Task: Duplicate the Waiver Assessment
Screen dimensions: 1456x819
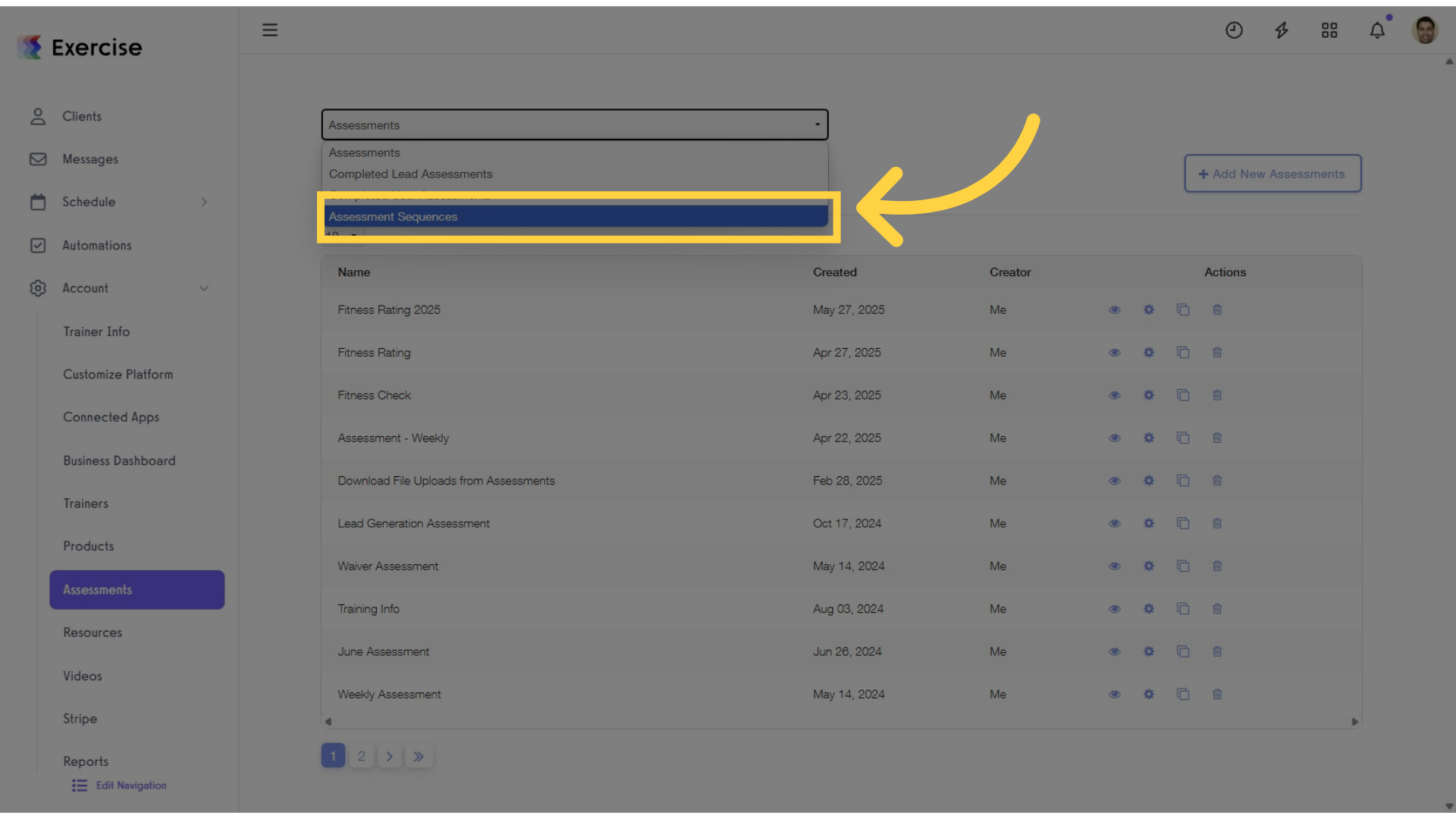Action: (x=1183, y=566)
